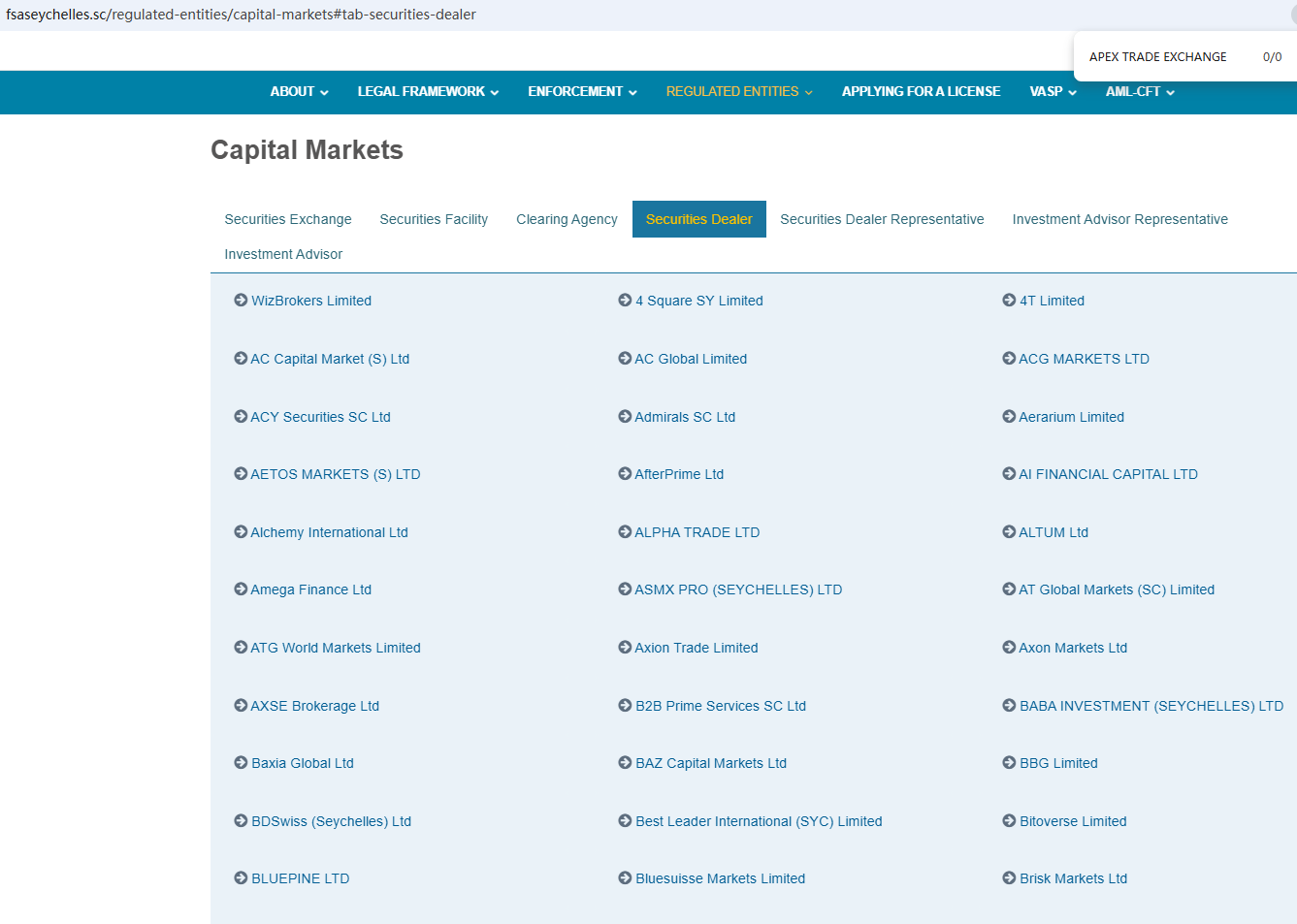
Task: Open the REGULATED ENTITIES dropdown menu
Action: (739, 92)
